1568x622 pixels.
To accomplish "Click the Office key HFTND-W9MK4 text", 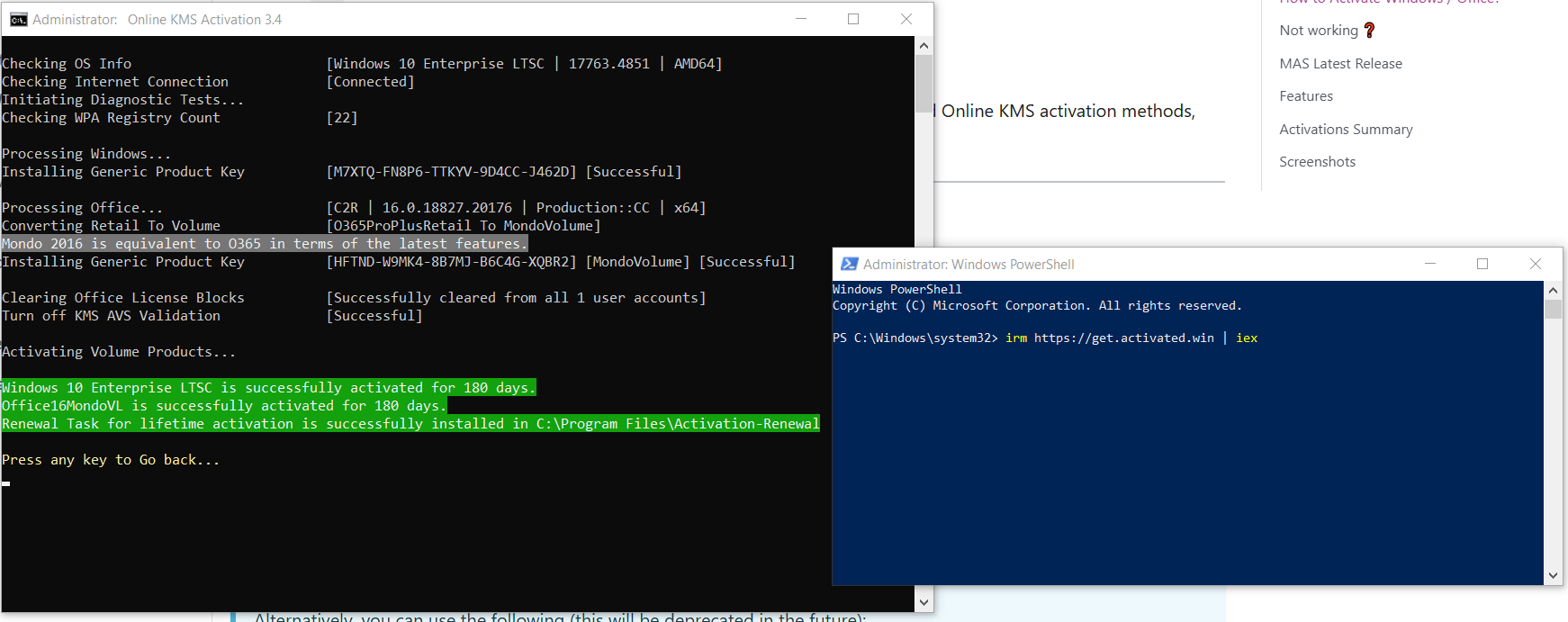I will tap(451, 262).
